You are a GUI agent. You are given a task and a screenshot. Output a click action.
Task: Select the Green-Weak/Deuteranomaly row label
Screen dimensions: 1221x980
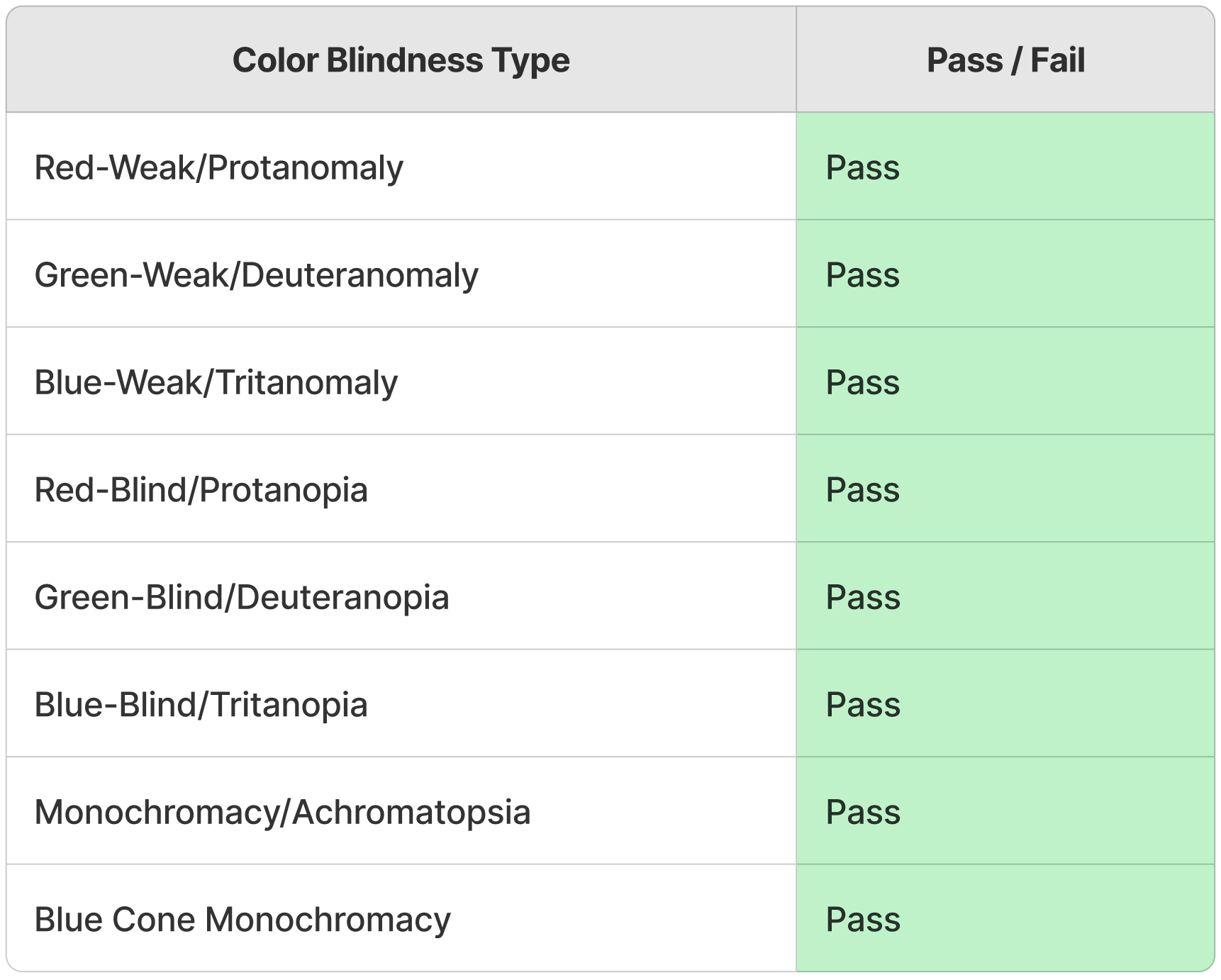[x=256, y=275]
